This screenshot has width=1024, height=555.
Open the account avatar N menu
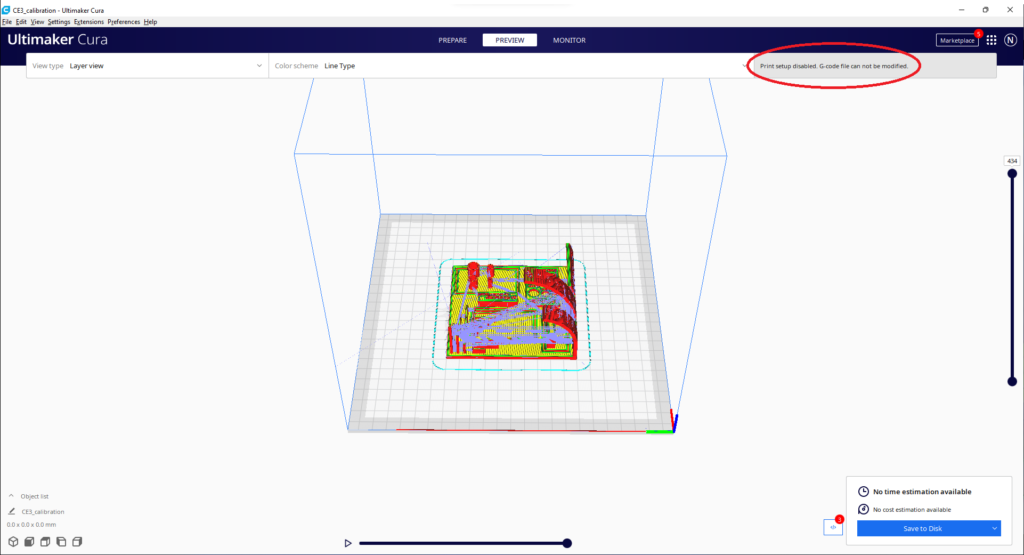coord(1010,40)
